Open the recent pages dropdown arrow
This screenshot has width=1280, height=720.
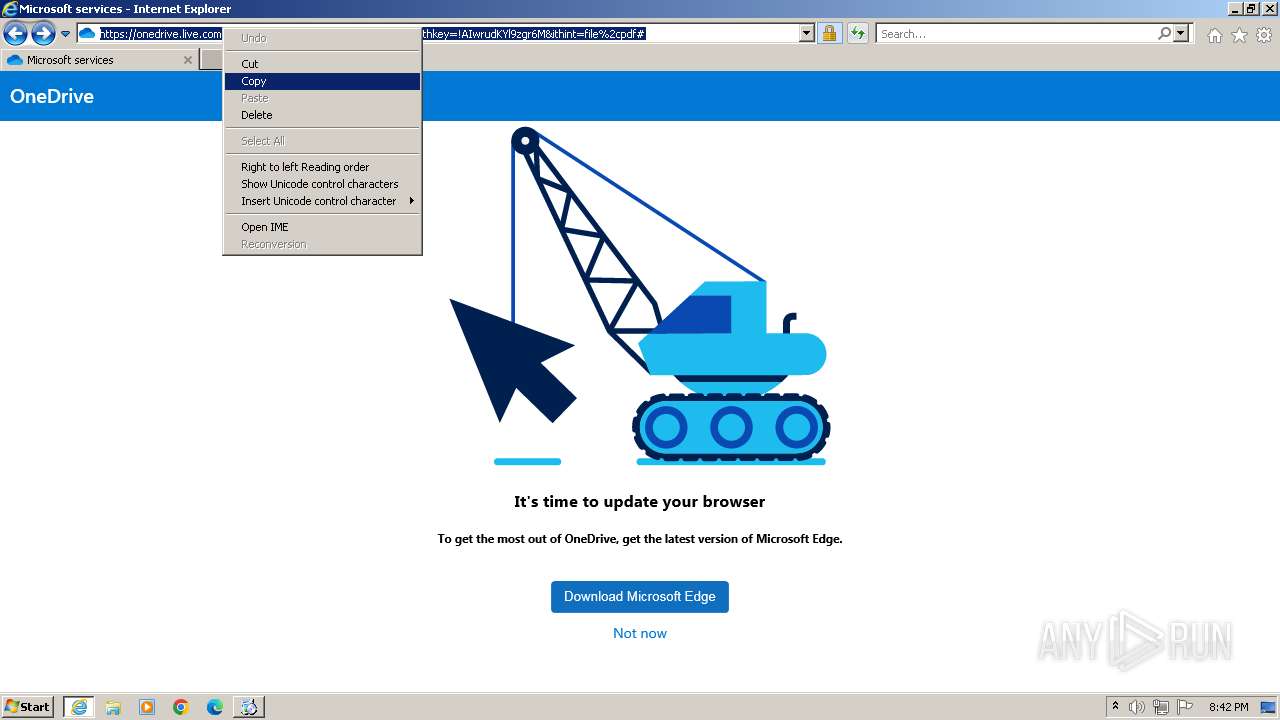(65, 34)
